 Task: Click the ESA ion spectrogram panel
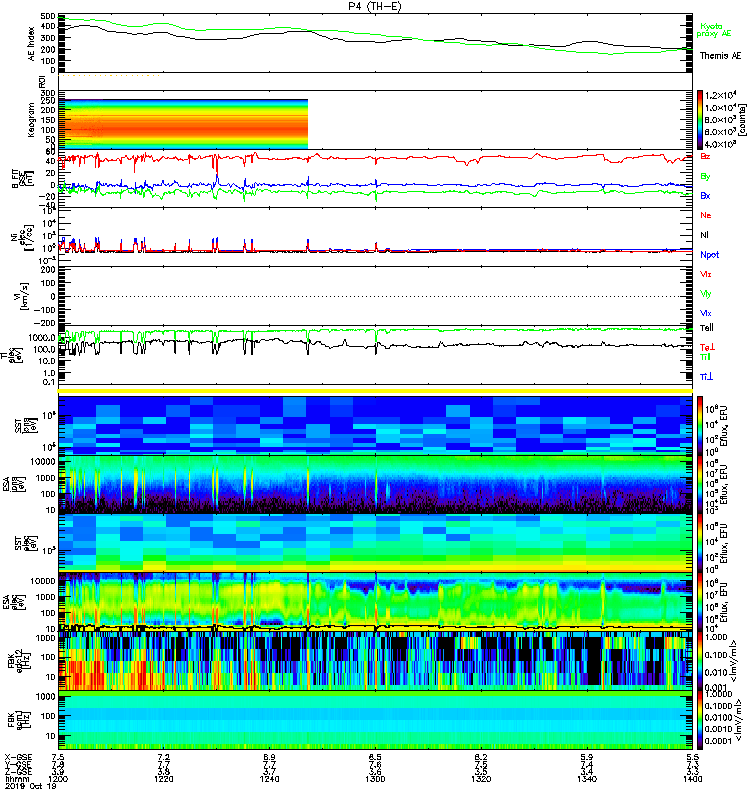coord(376,484)
